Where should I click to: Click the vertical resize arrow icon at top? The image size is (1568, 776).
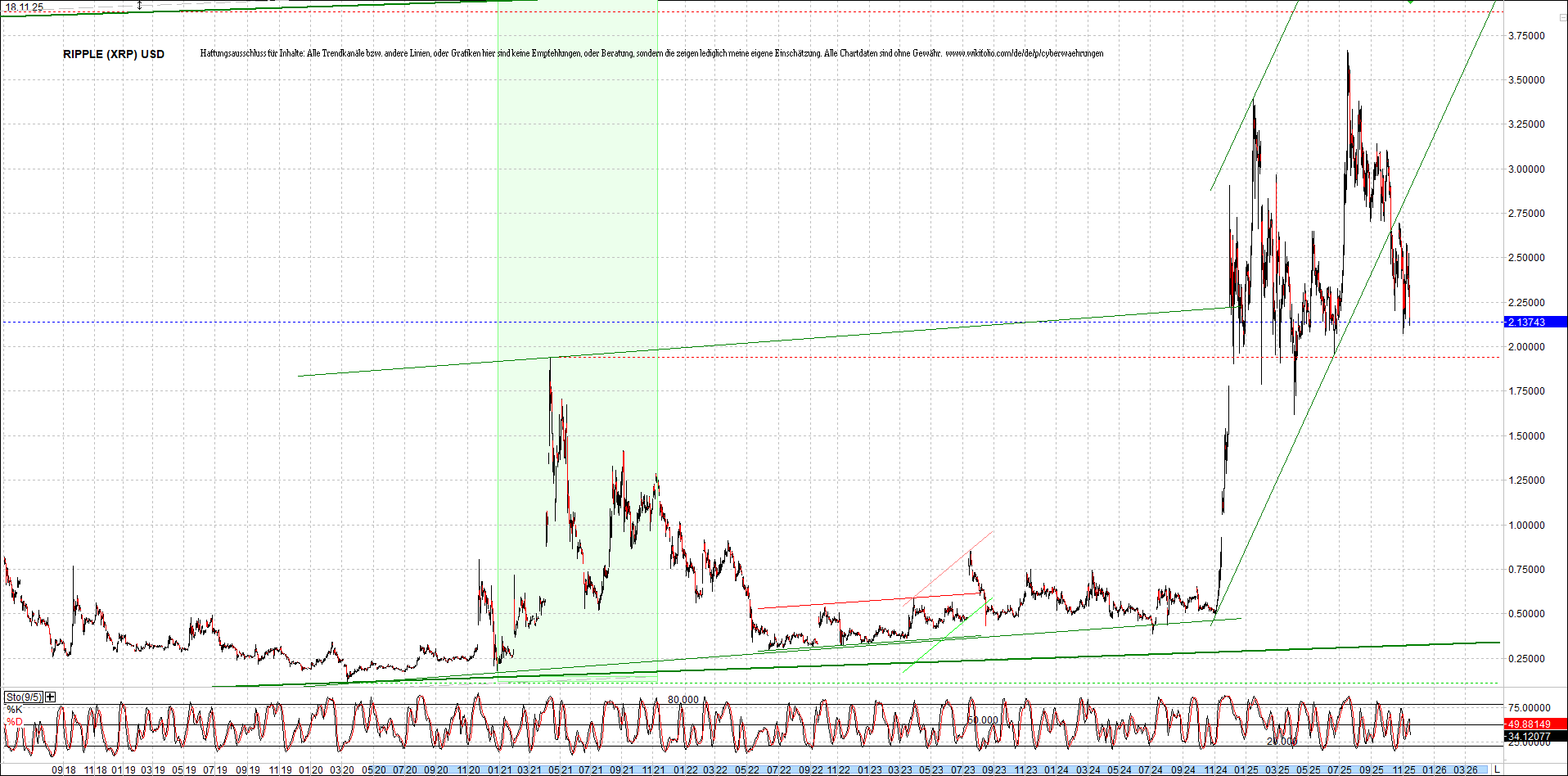click(x=139, y=7)
